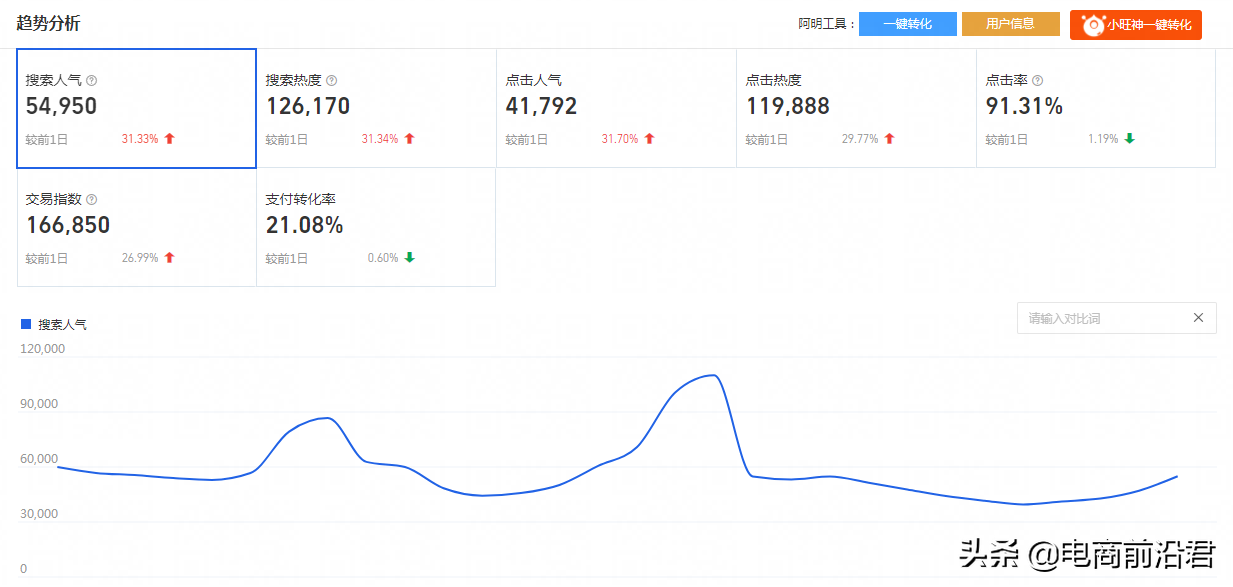Click the help icon beside 交易指数
This screenshot has height=587, width=1233.
pos(92,200)
